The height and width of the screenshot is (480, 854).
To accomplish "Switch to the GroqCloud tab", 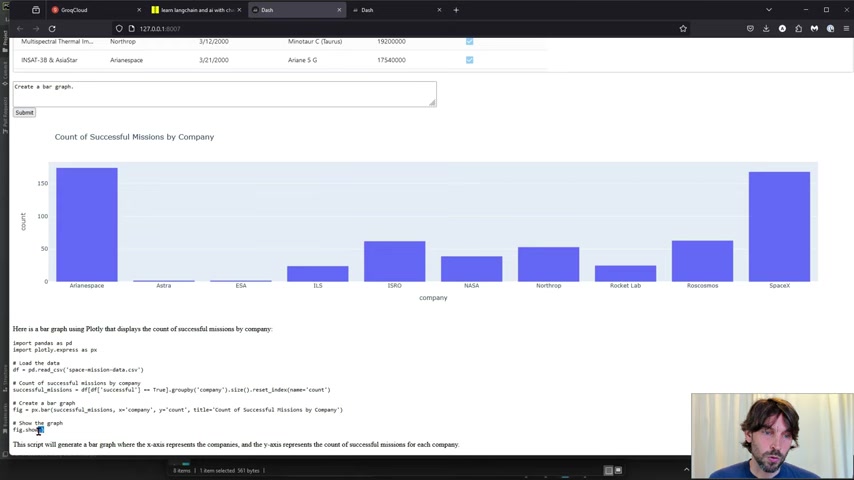I will [x=96, y=10].
